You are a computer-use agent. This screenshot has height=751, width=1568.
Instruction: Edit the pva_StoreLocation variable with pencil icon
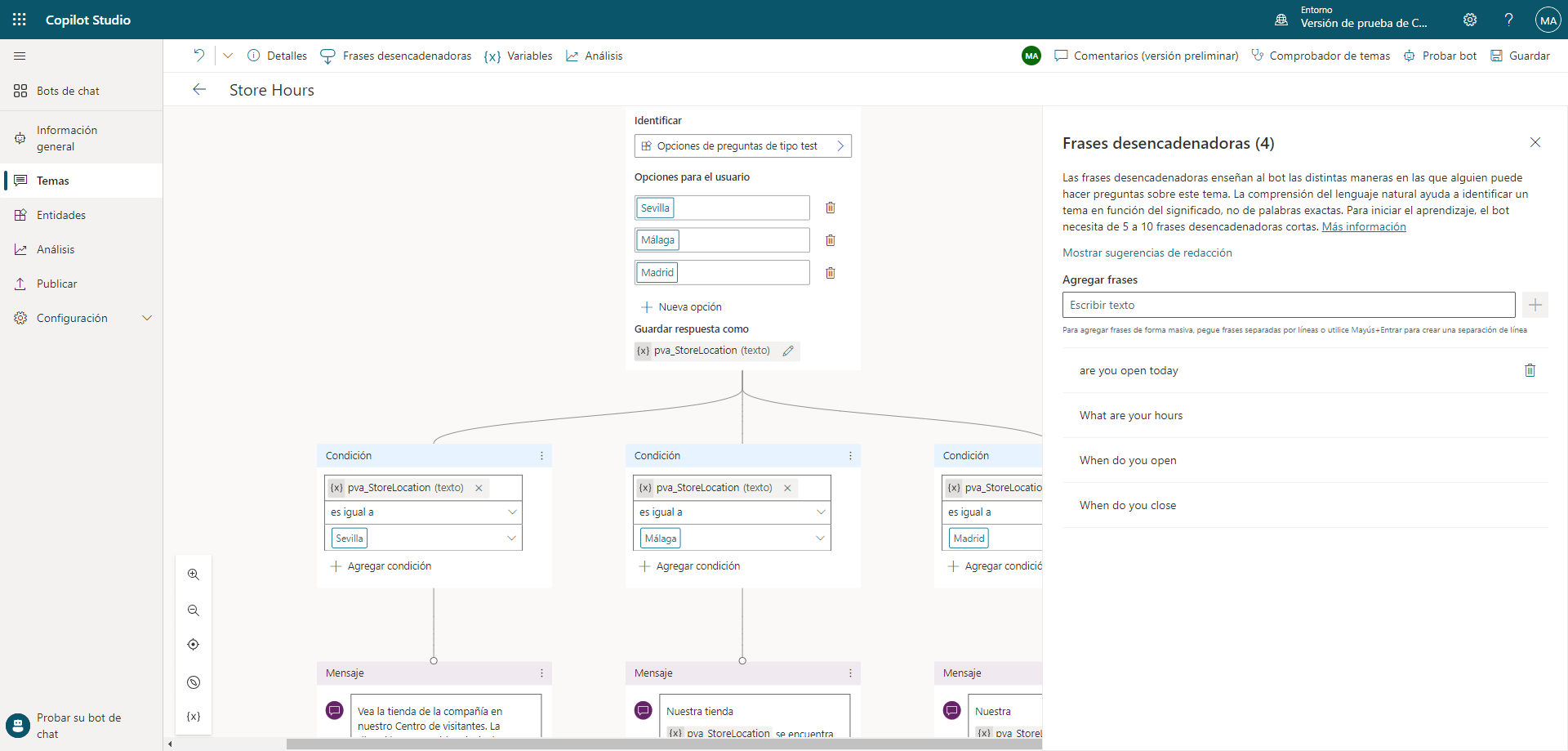[x=788, y=351]
